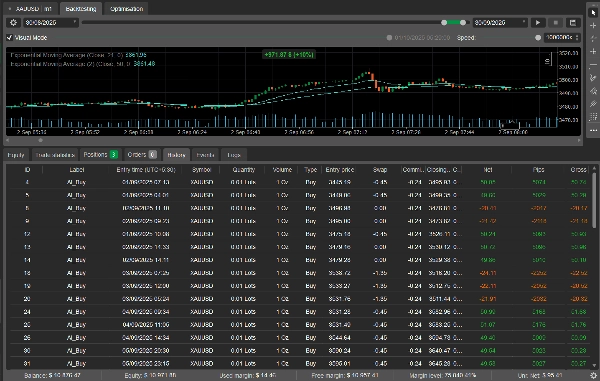
Task: Open the Logs tab
Action: (234, 155)
